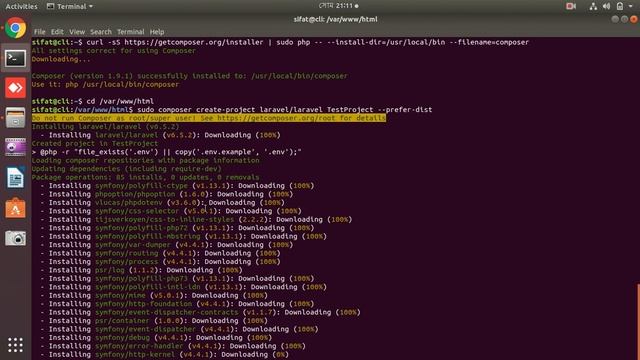Click the psr/log install line
The width and height of the screenshot is (640, 360).
[141, 270]
